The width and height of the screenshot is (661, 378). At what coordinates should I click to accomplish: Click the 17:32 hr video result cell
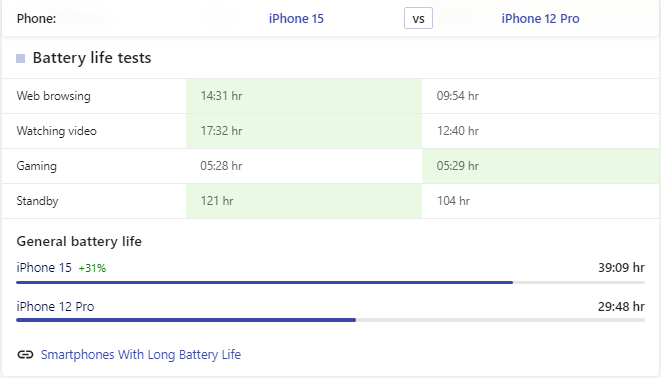304,131
